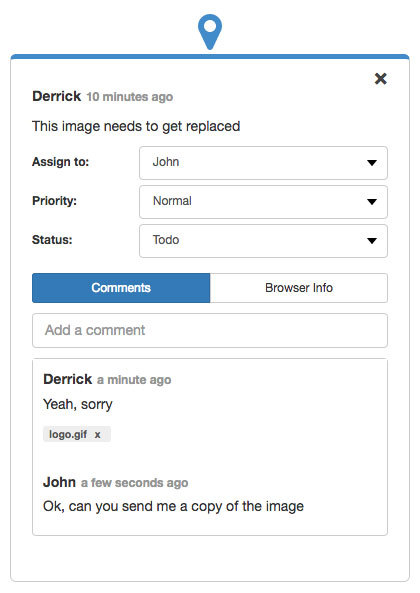Image resolution: width=420 pixels, height=593 pixels.
Task: Switch to the Browser Info tab
Action: tap(299, 288)
